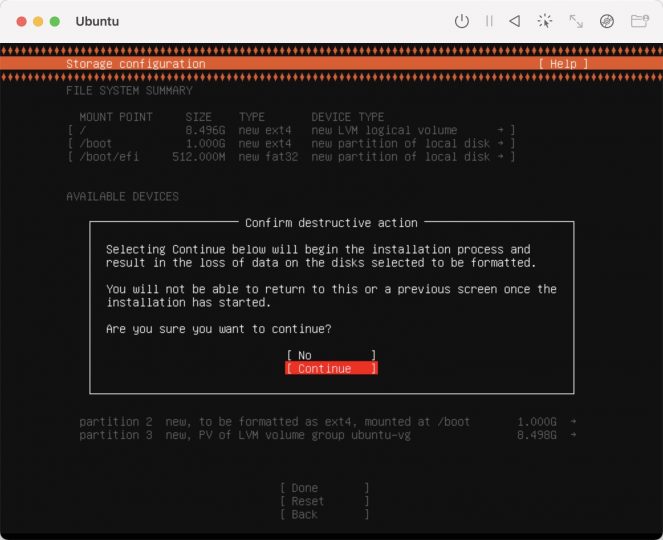Click the 512.000M size value
Image resolution: width=663 pixels, height=540 pixels.
click(198, 157)
